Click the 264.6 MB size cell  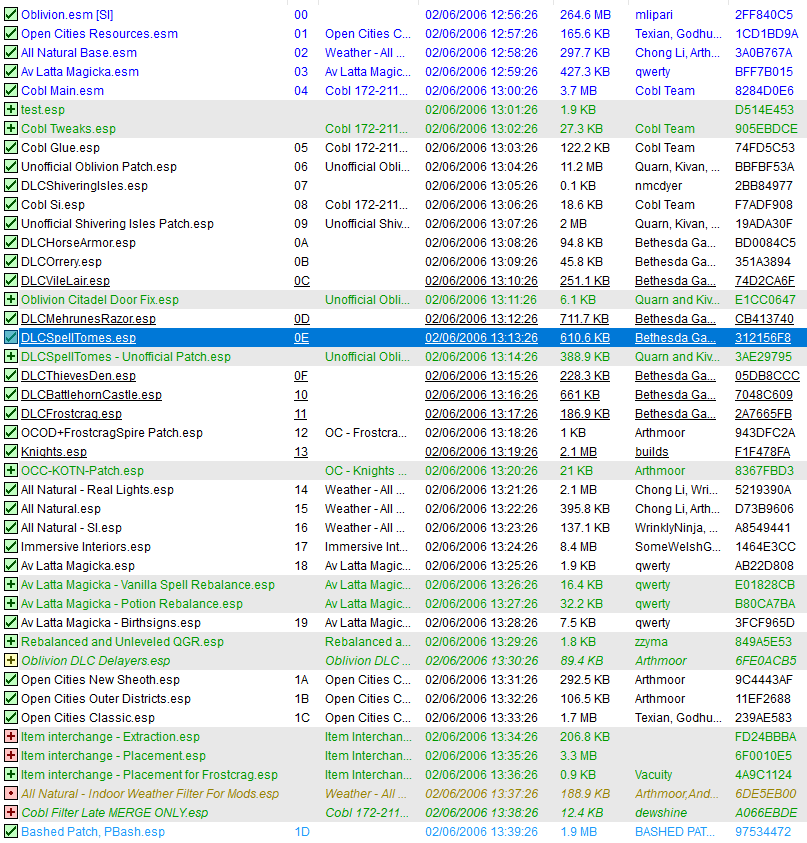coord(585,15)
